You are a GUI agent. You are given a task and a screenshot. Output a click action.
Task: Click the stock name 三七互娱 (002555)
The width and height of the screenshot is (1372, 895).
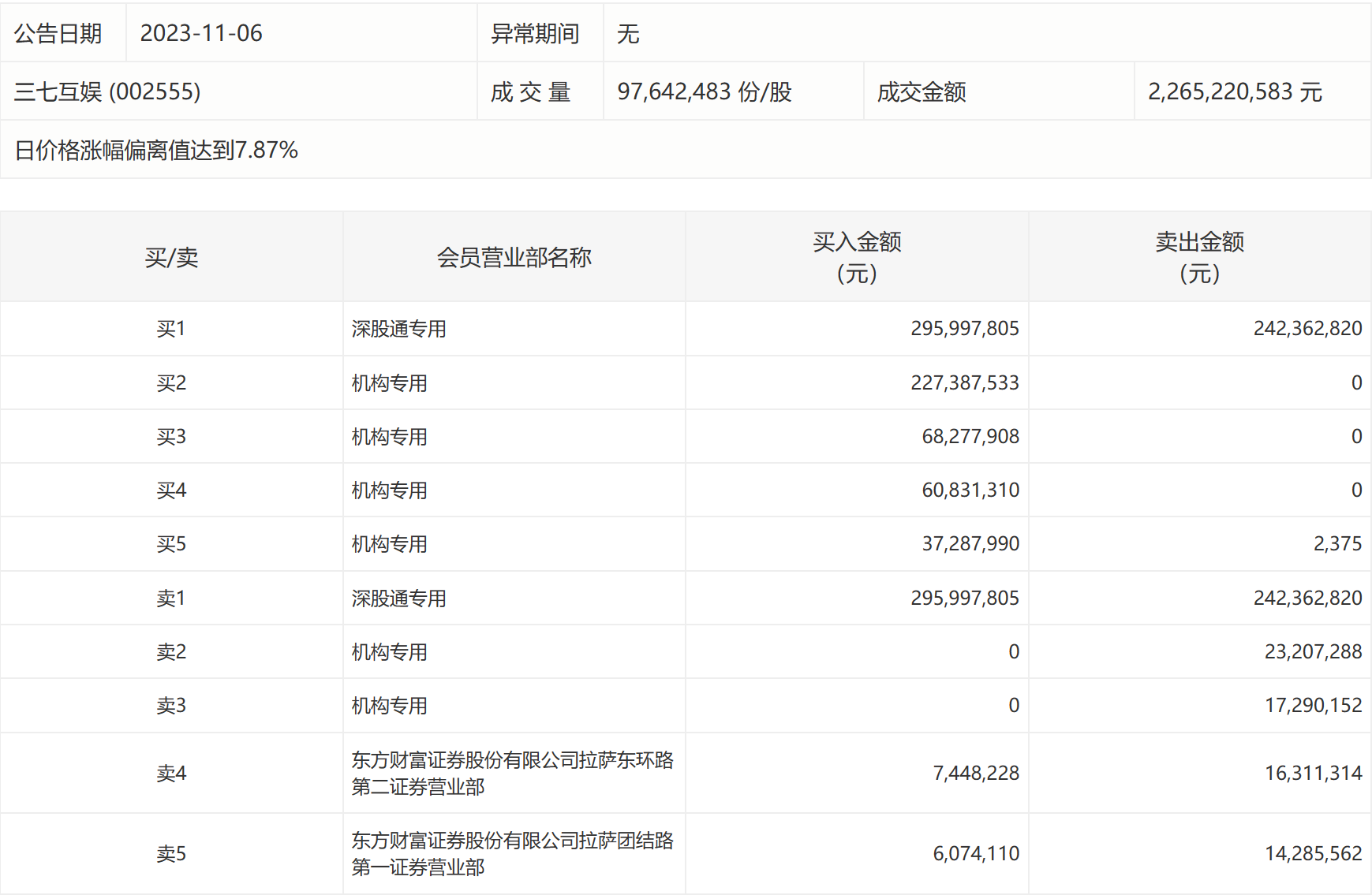pos(107,91)
